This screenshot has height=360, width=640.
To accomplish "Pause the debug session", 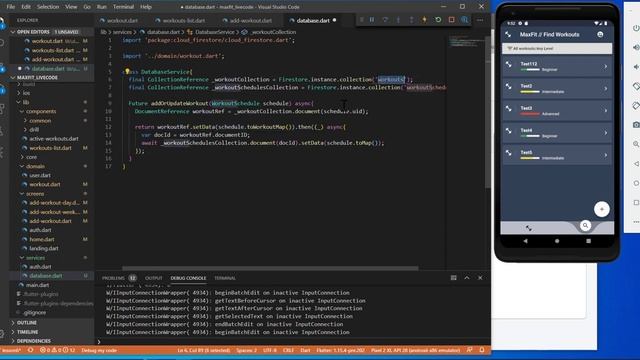I will tap(372, 20).
